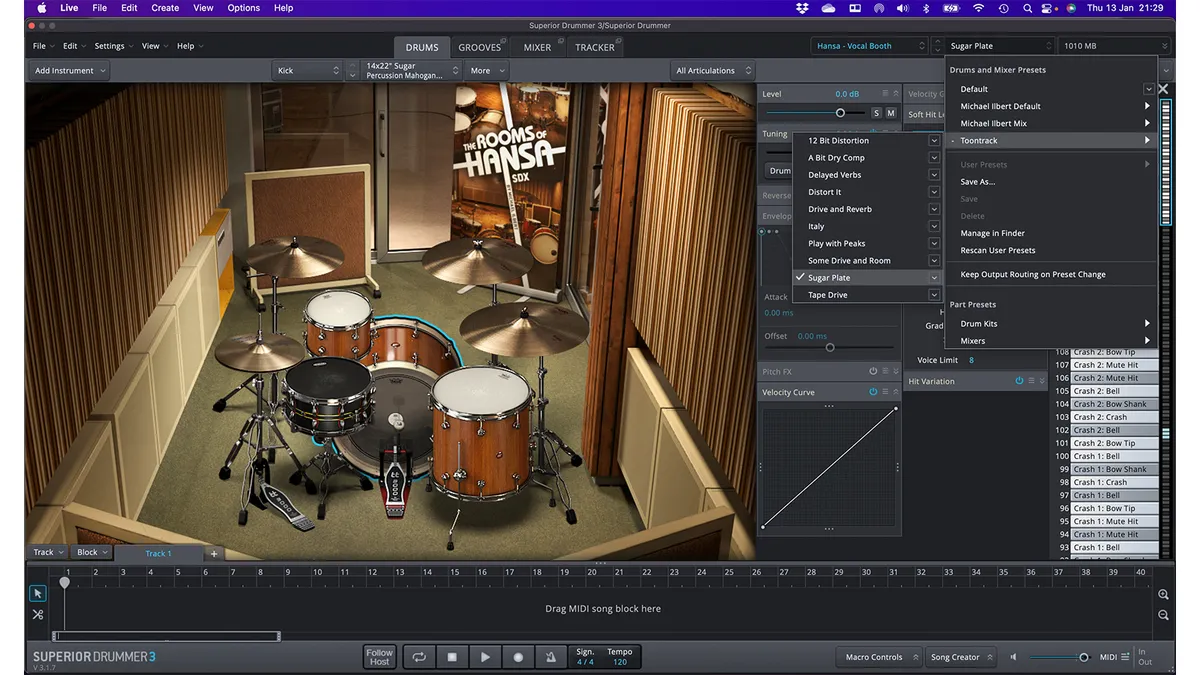Open 14x22 Sugar Percussion Mahogany dropdown
The image size is (1200, 675).
click(412, 71)
